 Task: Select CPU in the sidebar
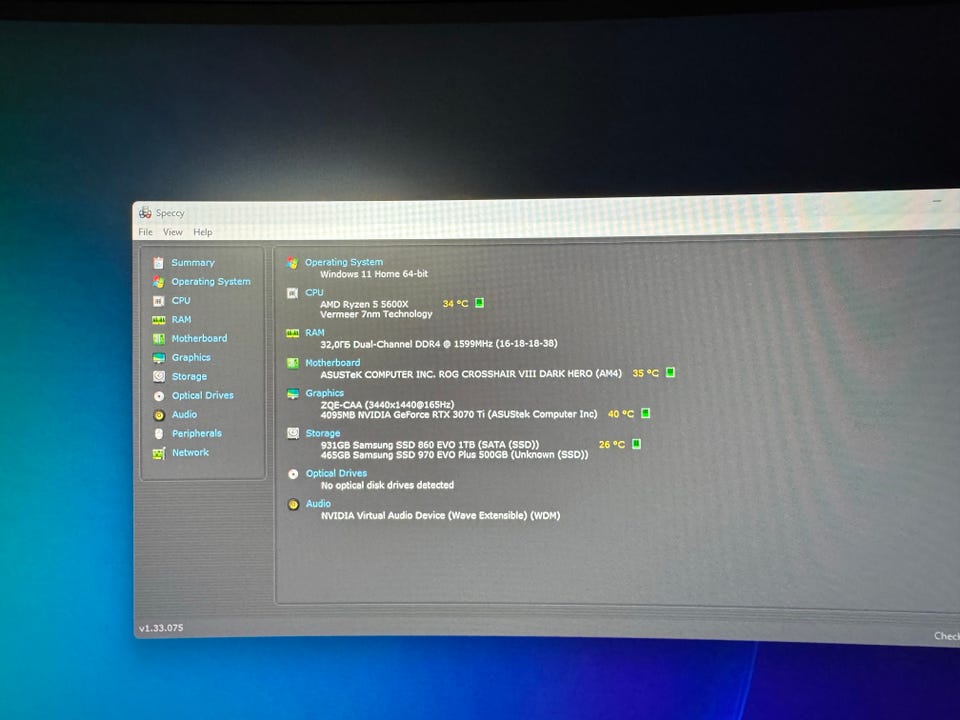coord(181,301)
